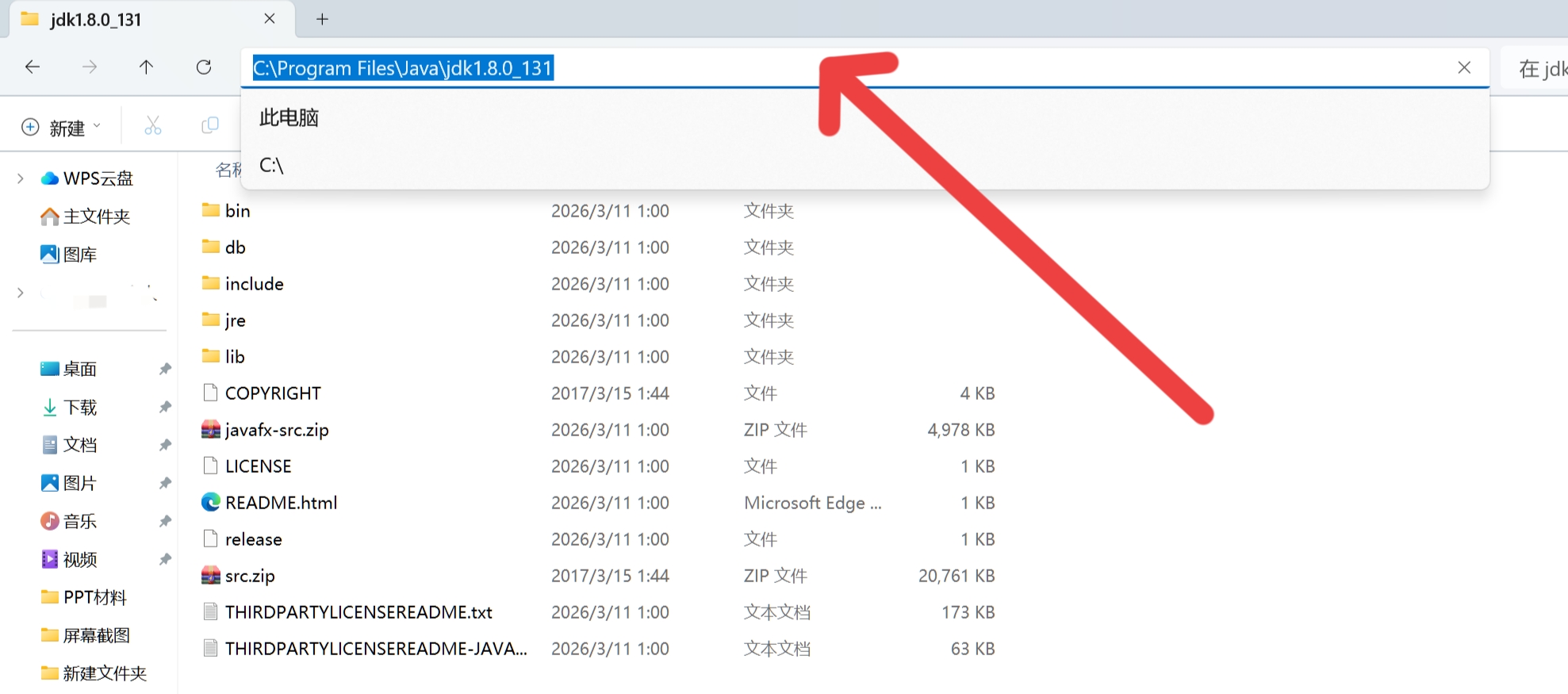Click the 4,978 KB size value

coord(961,430)
